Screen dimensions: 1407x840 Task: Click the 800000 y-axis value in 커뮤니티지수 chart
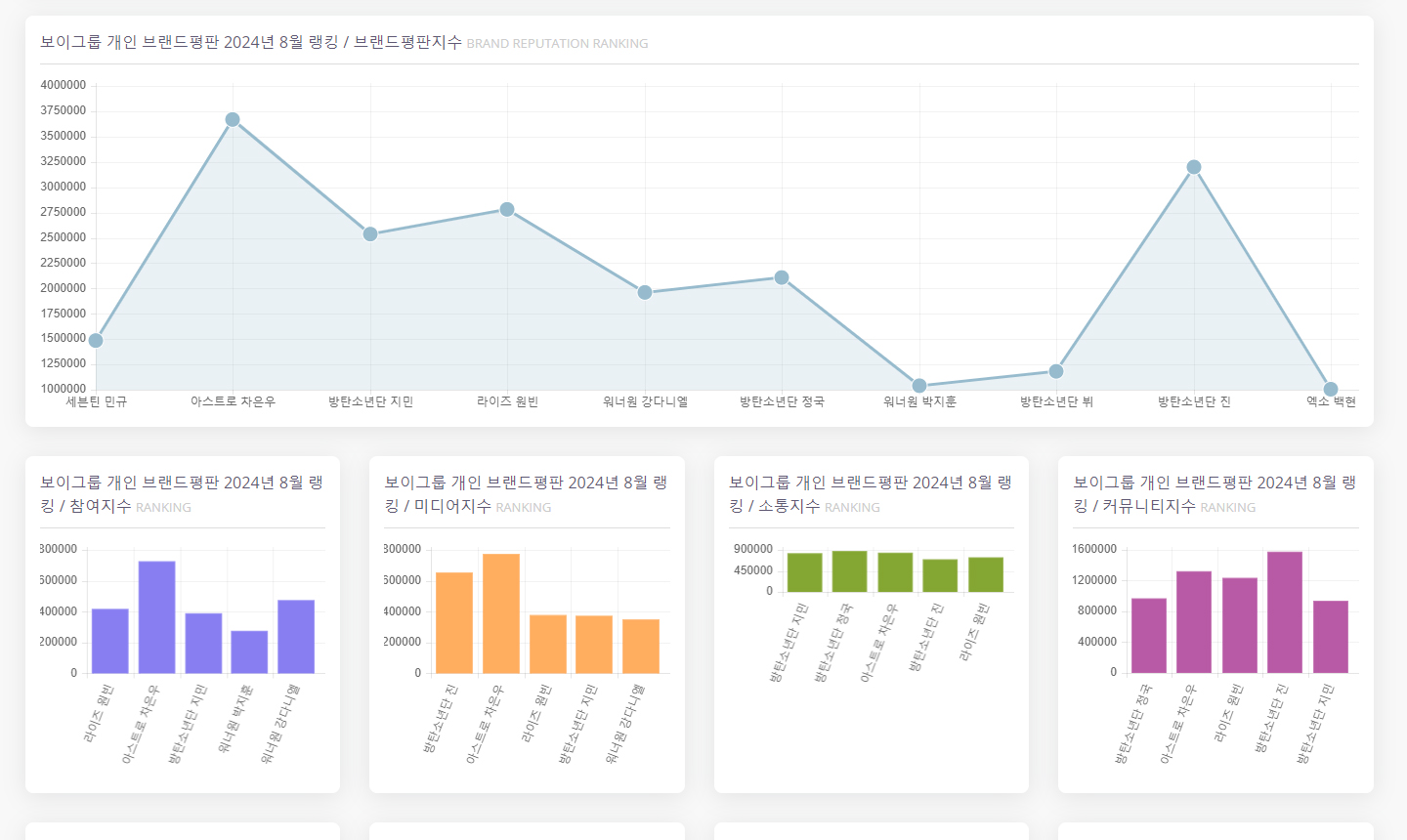1097,610
